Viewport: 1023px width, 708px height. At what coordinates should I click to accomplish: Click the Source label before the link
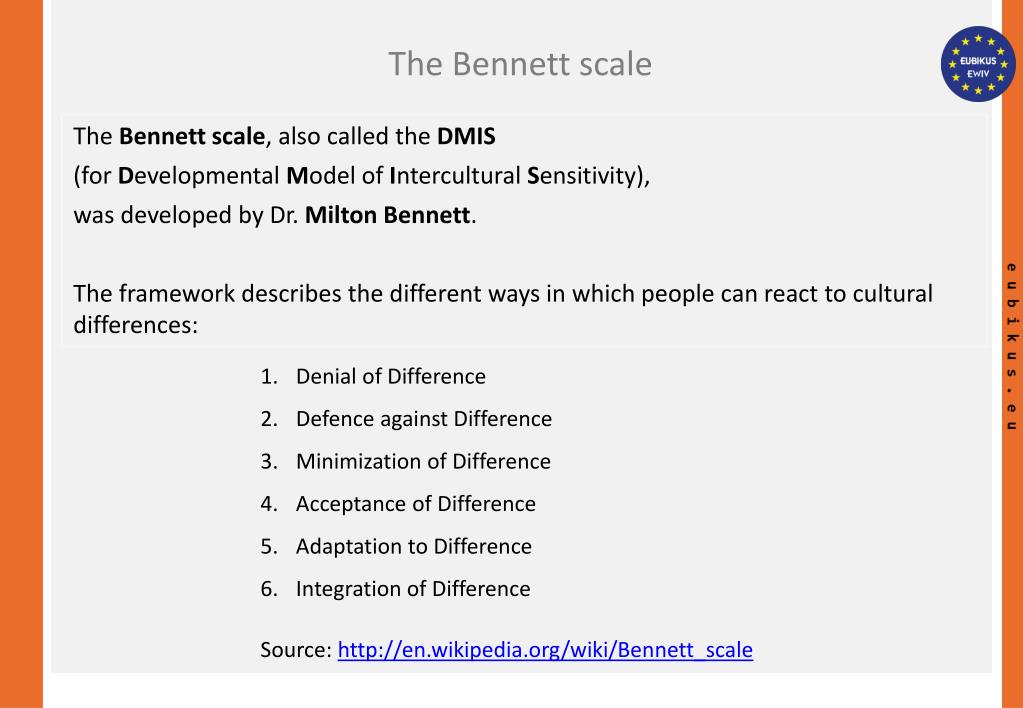point(296,649)
